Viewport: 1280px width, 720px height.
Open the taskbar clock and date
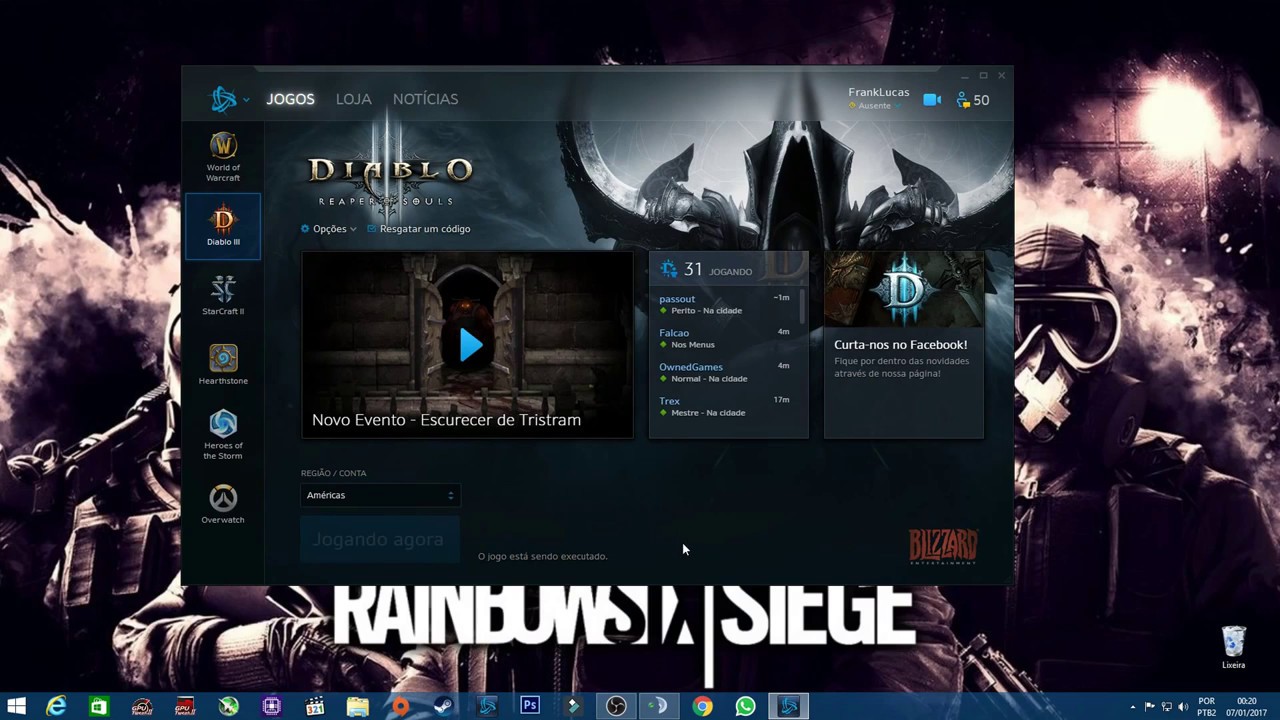[x=1247, y=707]
